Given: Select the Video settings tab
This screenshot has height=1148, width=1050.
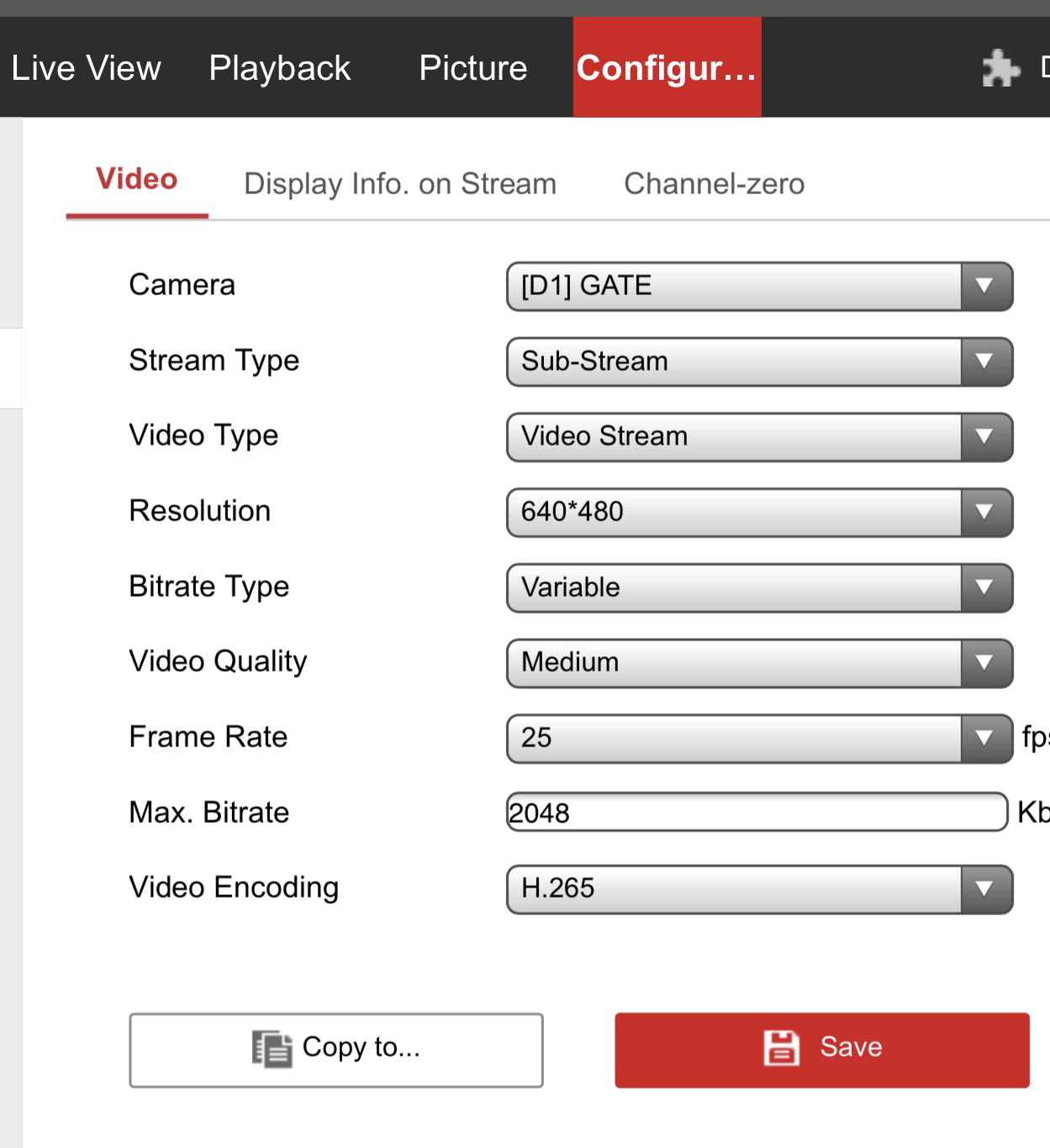Looking at the screenshot, I should point(137,180).
